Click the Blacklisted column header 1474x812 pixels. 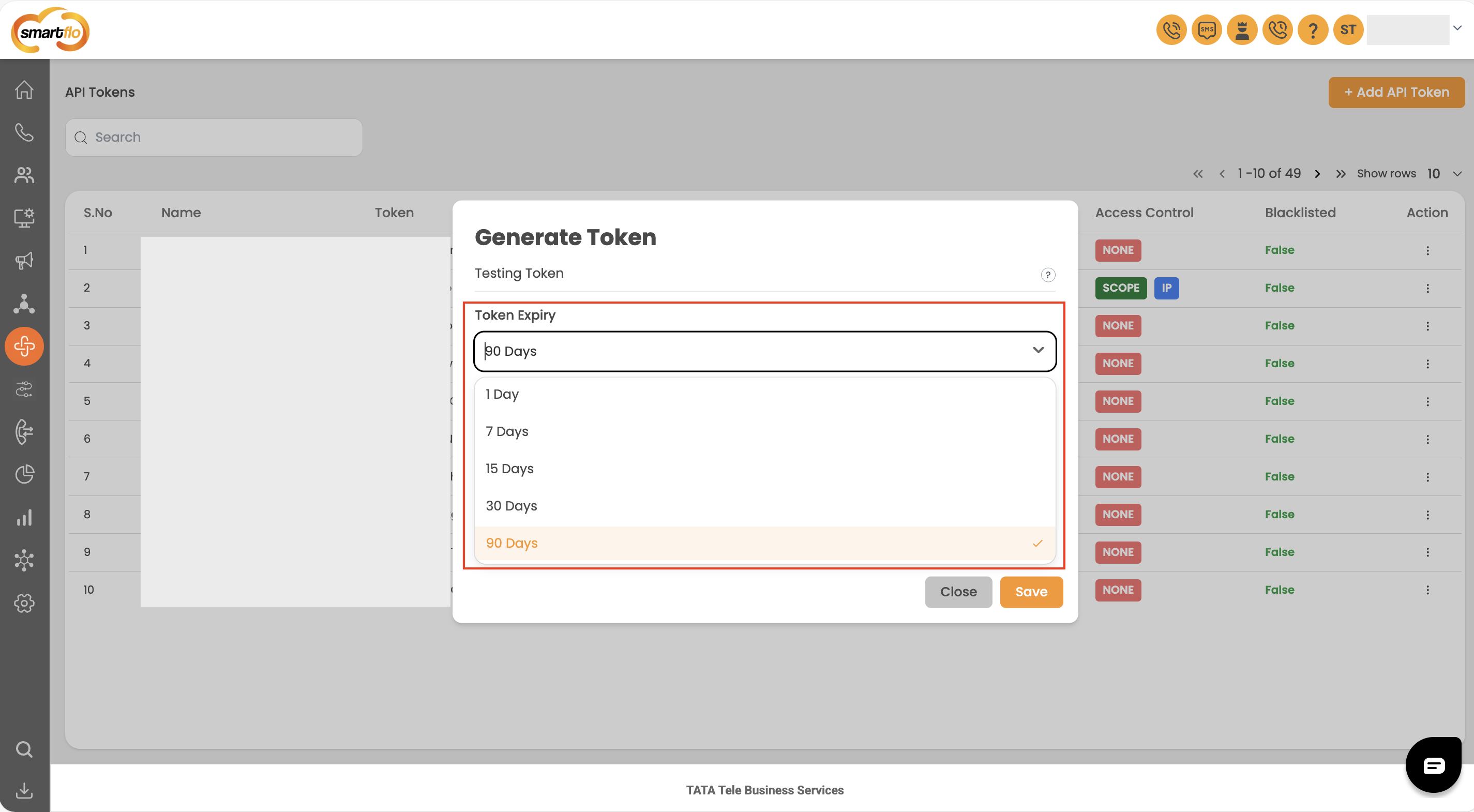click(1300, 213)
